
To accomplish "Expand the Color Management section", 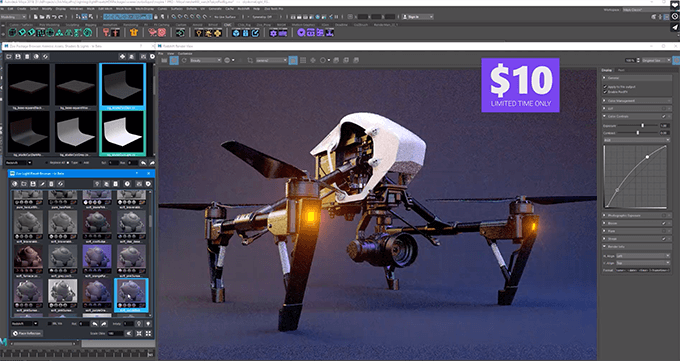I will click(x=637, y=101).
